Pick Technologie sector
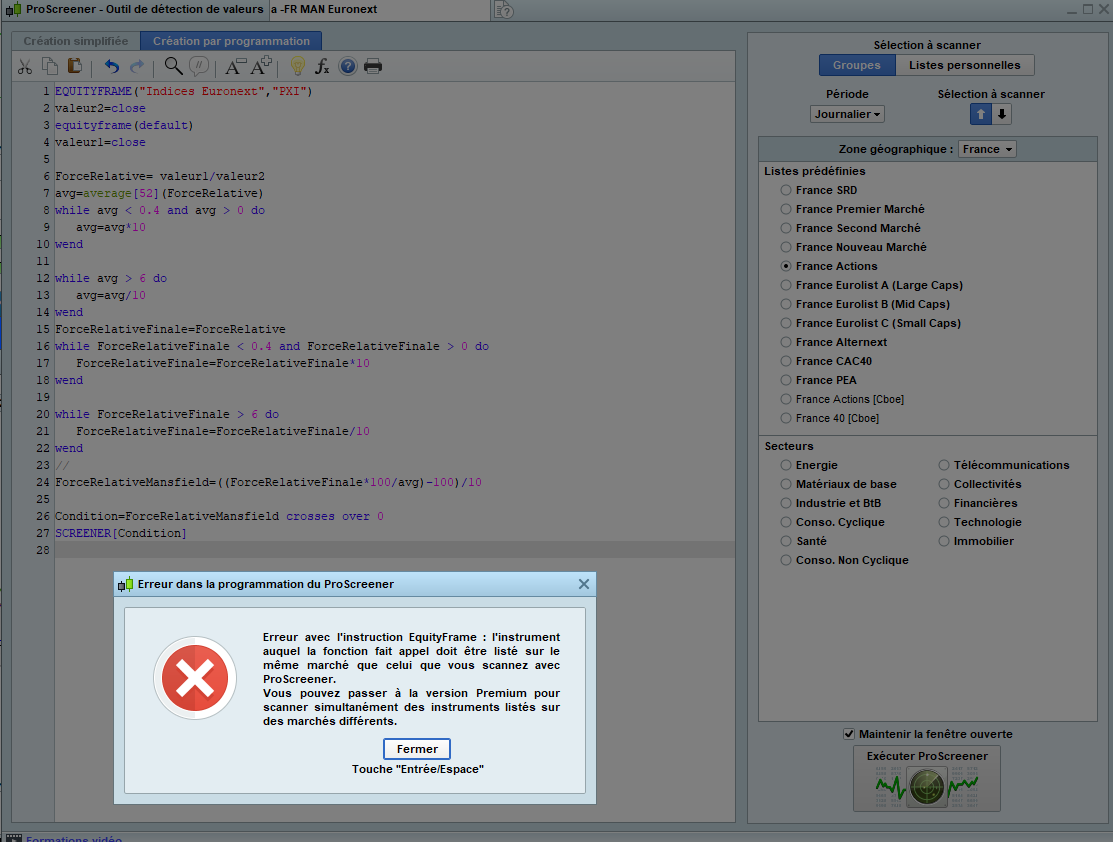 click(x=944, y=522)
